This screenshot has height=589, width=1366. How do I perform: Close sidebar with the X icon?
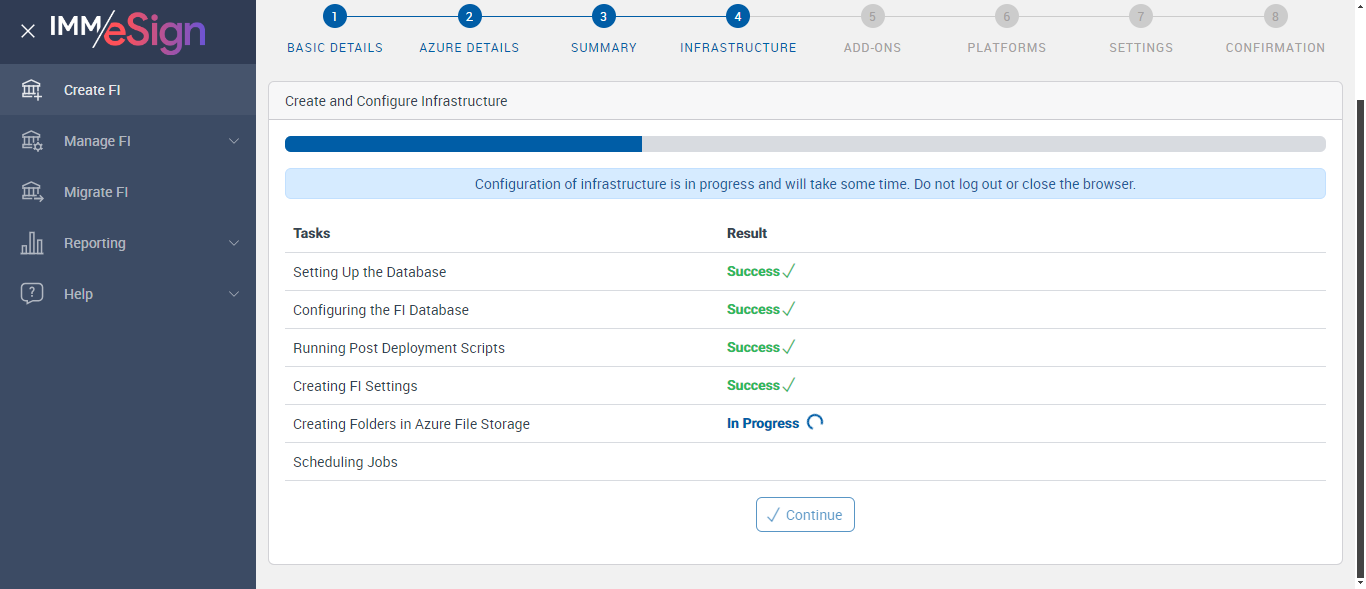pyautogui.click(x=28, y=31)
